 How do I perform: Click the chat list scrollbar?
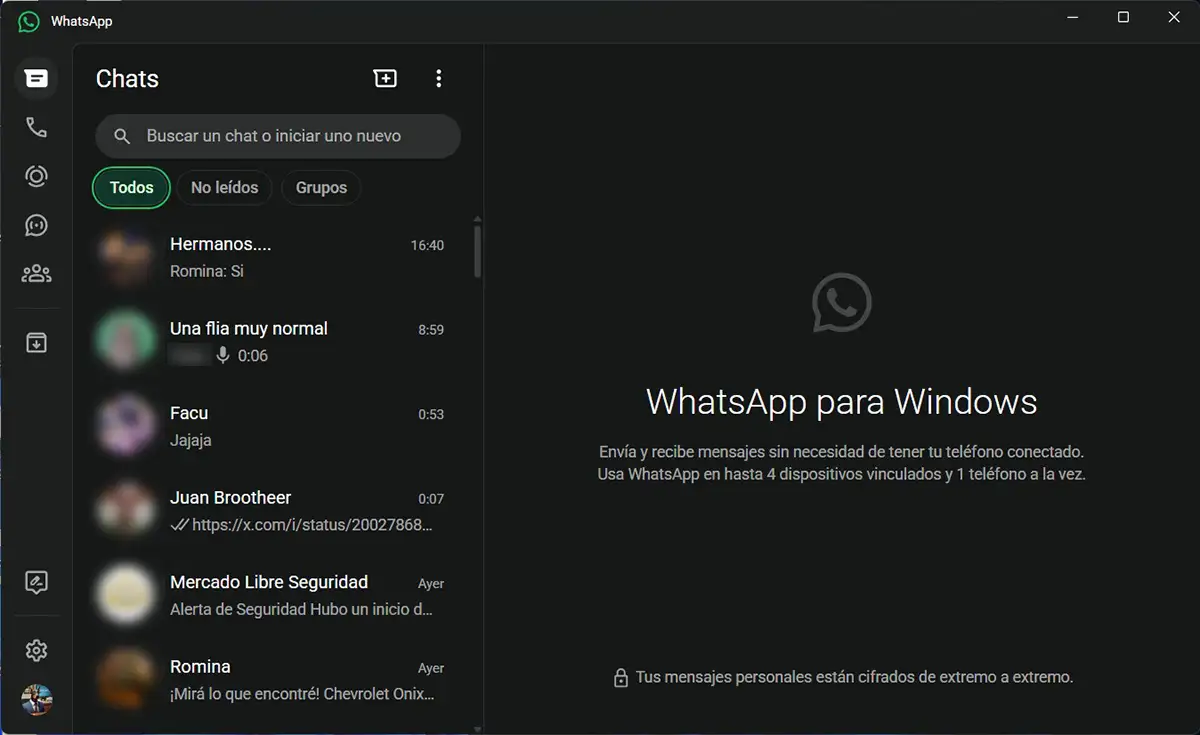point(478,250)
